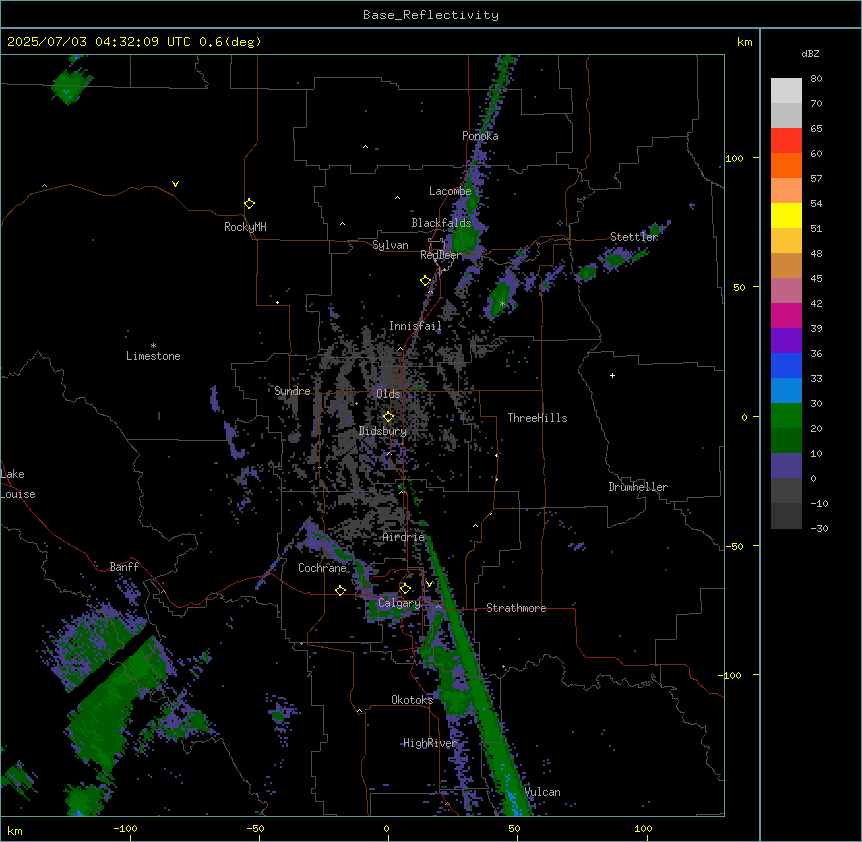Click the light blue 30–33 dBZ legend swatch
The width and height of the screenshot is (862, 842).
[x=786, y=391]
